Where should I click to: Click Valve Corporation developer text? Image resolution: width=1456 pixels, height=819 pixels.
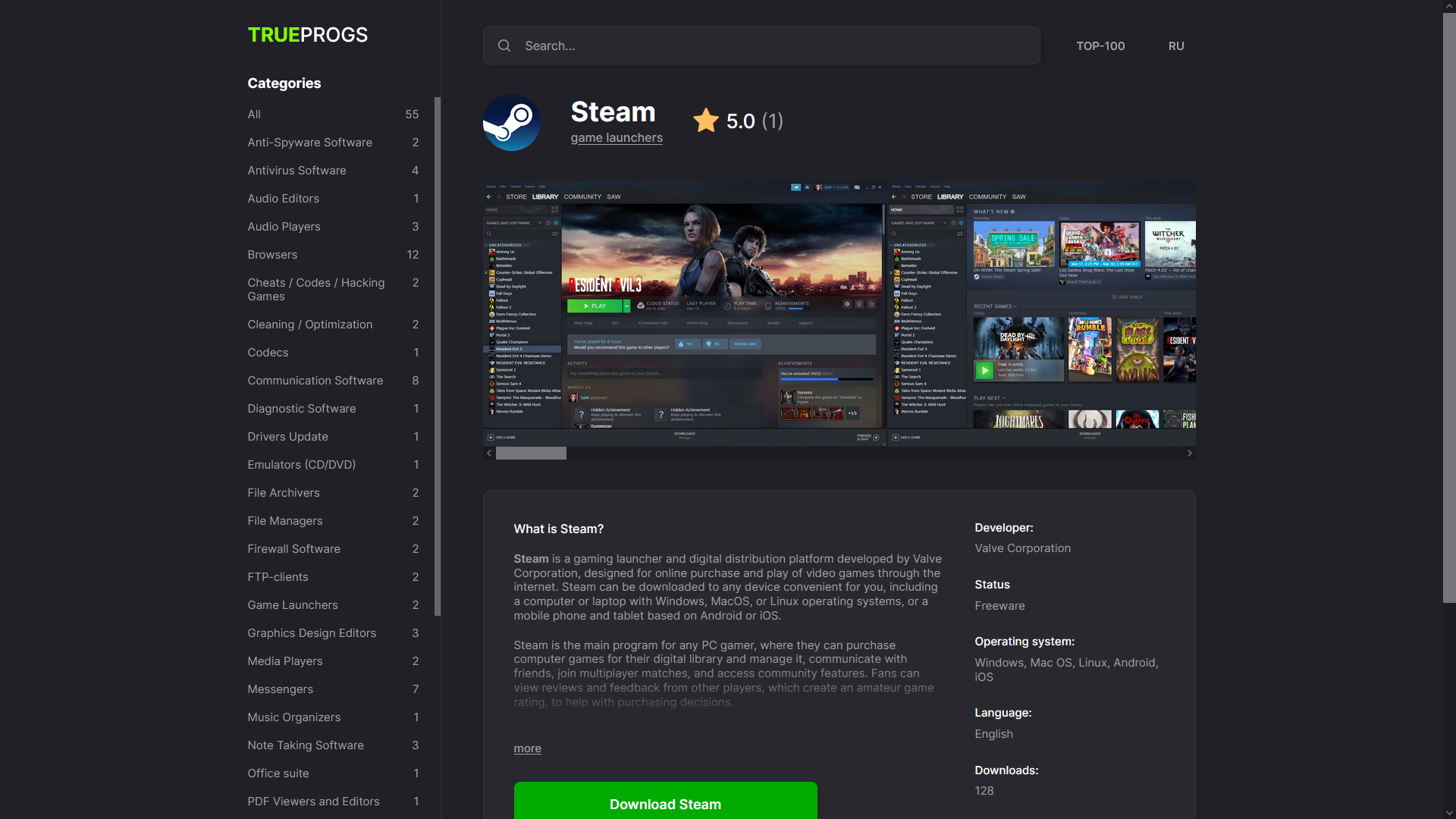1022,548
